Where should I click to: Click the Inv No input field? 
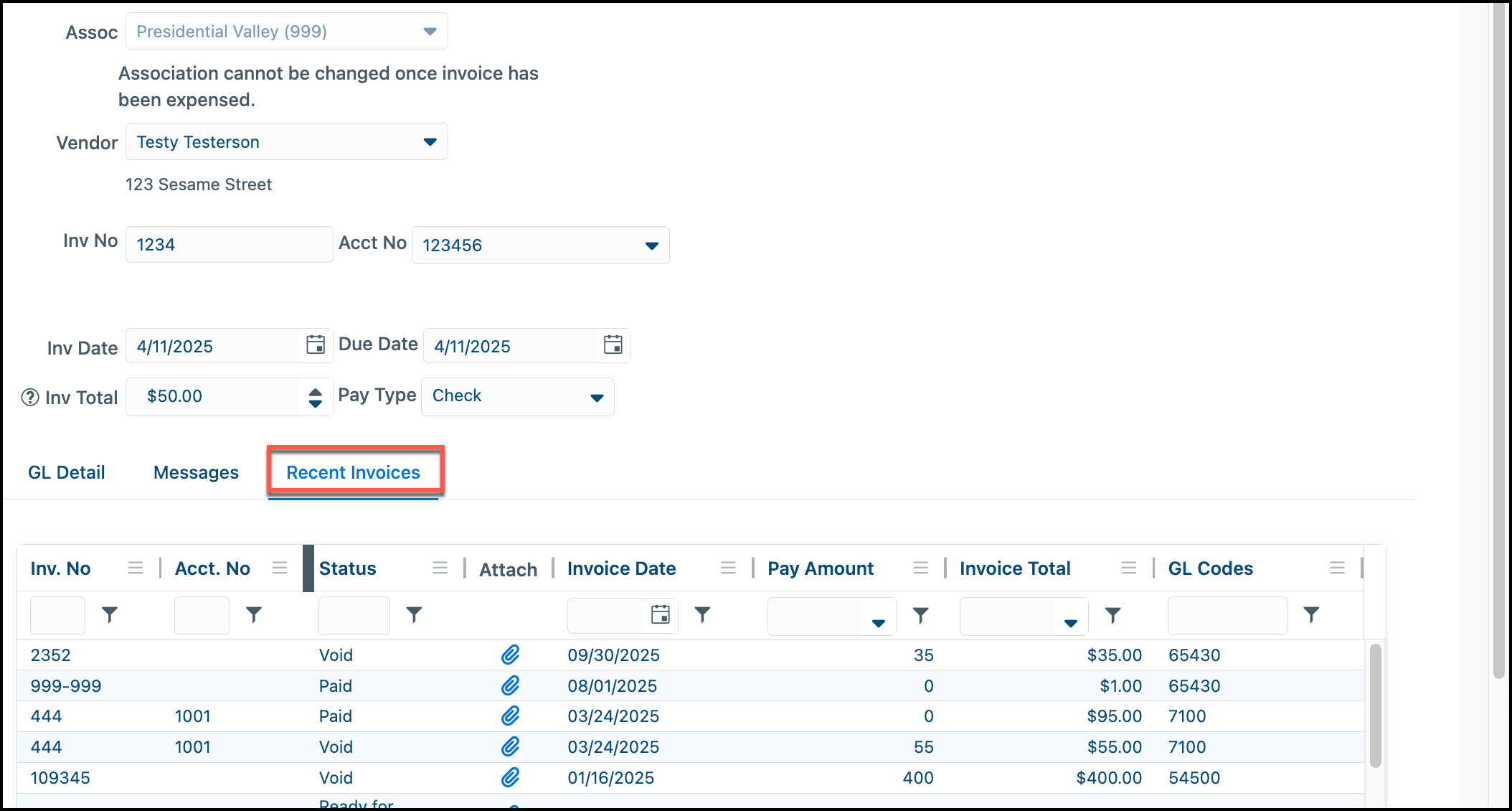click(x=230, y=245)
